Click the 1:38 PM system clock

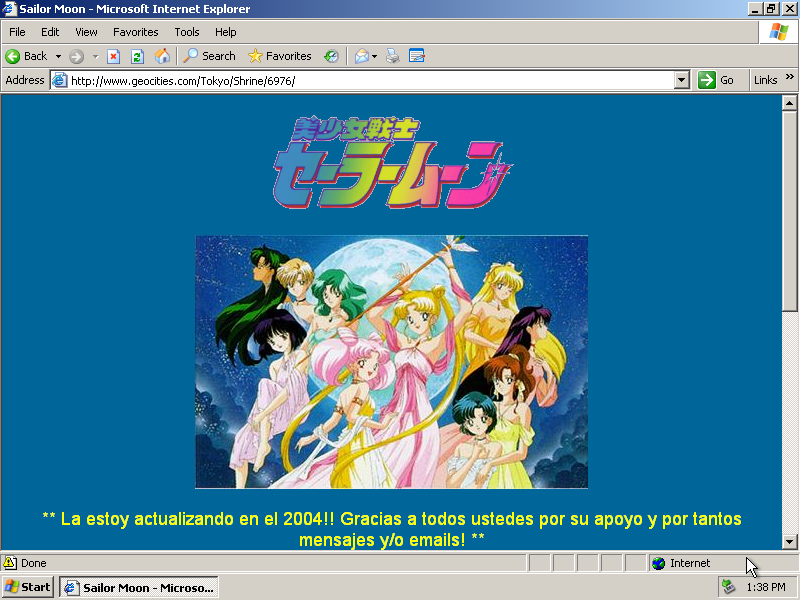[x=765, y=587]
